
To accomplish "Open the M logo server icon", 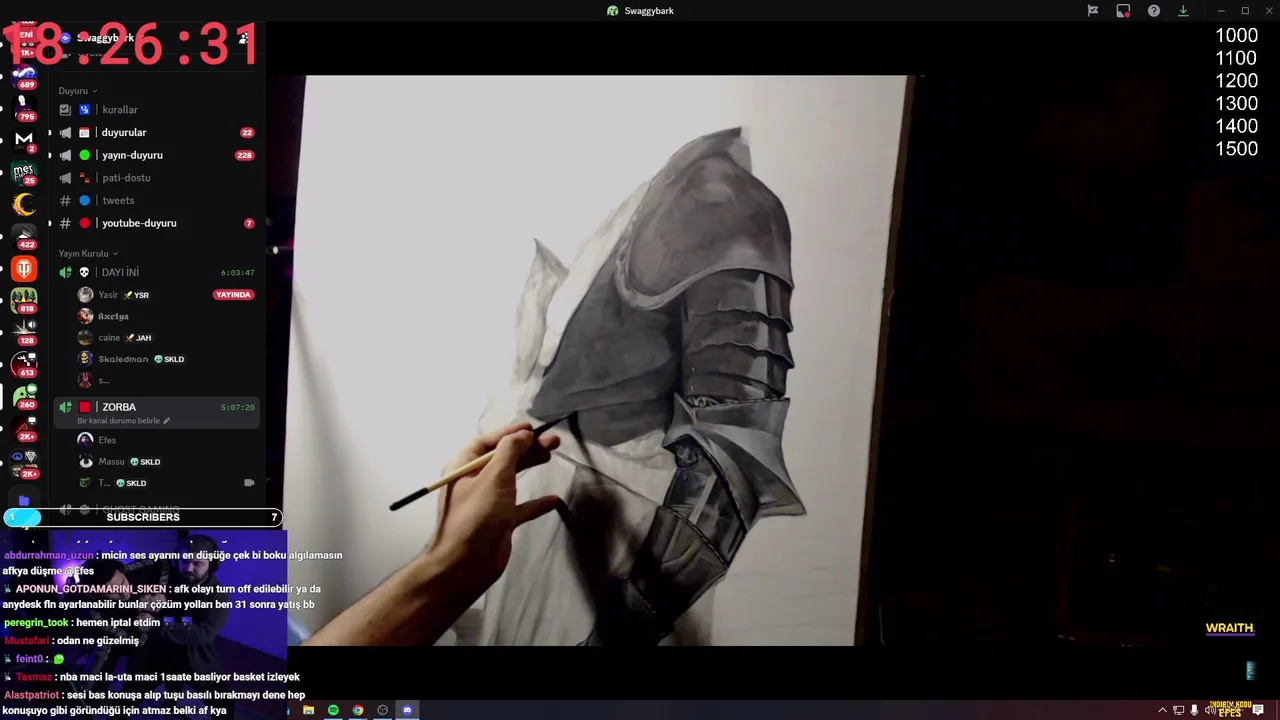I will tap(24, 139).
